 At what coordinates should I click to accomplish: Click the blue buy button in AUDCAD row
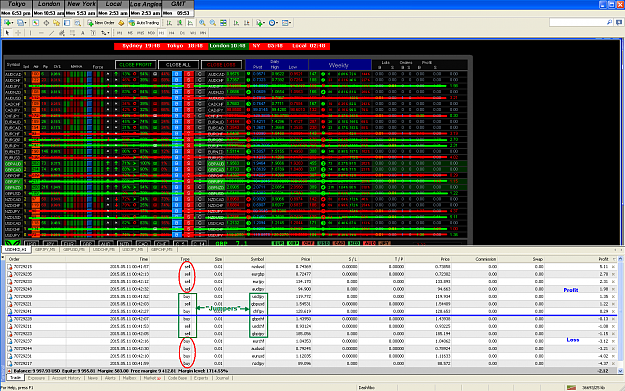point(177,74)
